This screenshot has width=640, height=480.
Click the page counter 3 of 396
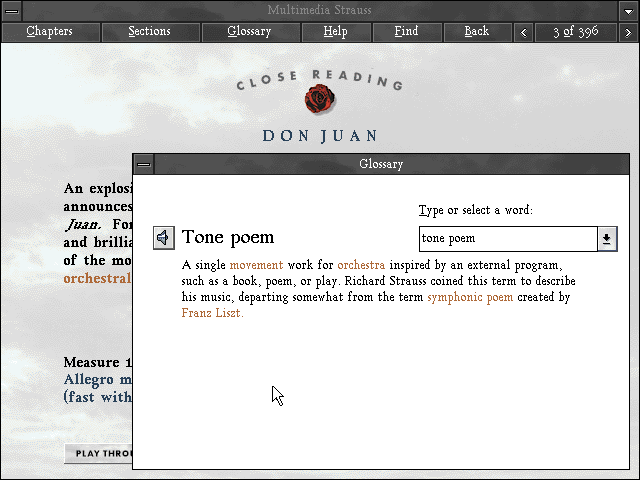pyautogui.click(x=576, y=32)
